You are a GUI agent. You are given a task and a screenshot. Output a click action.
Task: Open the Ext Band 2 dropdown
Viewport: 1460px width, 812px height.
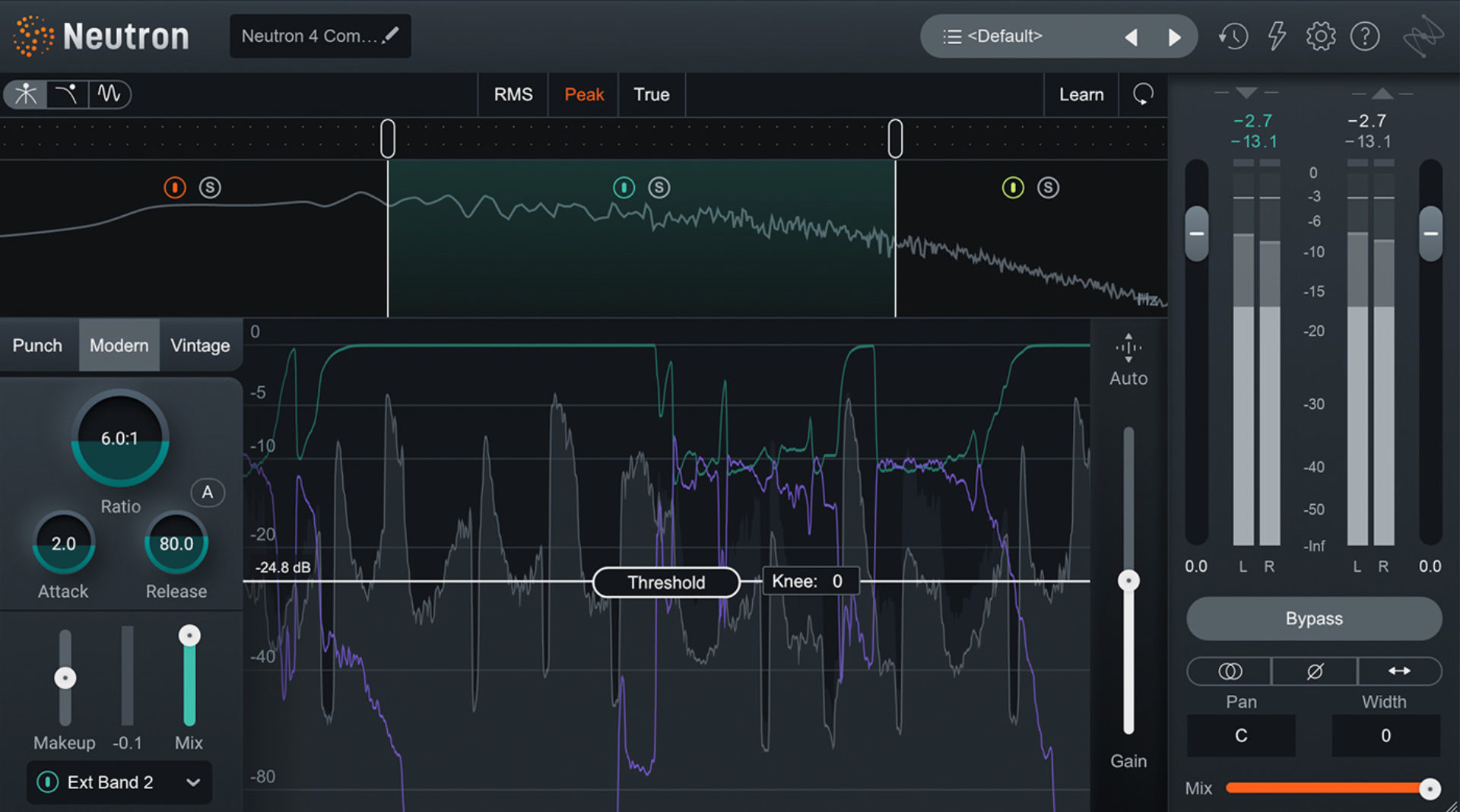[x=194, y=782]
